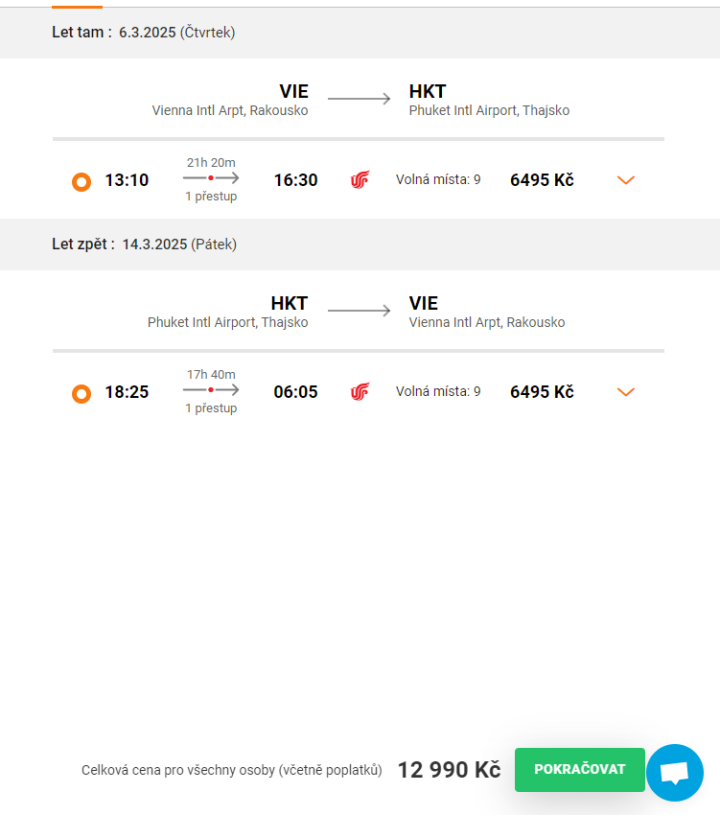
Task: Click the 12 990 Kč total price
Action: 449,770
